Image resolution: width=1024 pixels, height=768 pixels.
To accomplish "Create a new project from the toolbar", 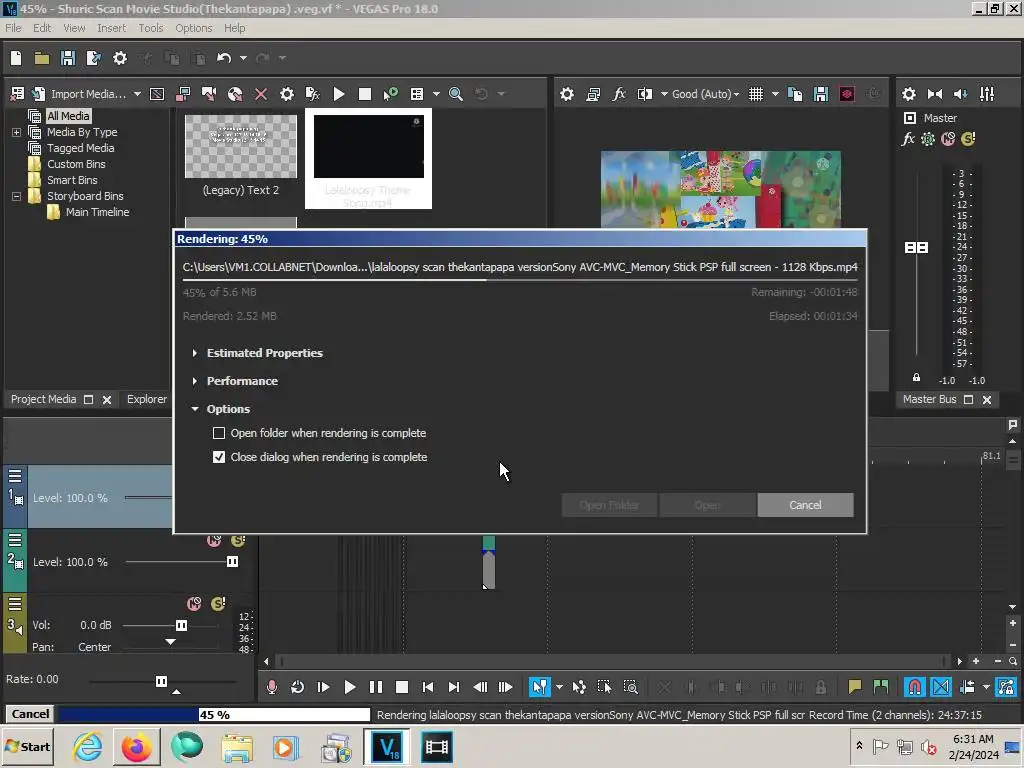I will pos(16,58).
